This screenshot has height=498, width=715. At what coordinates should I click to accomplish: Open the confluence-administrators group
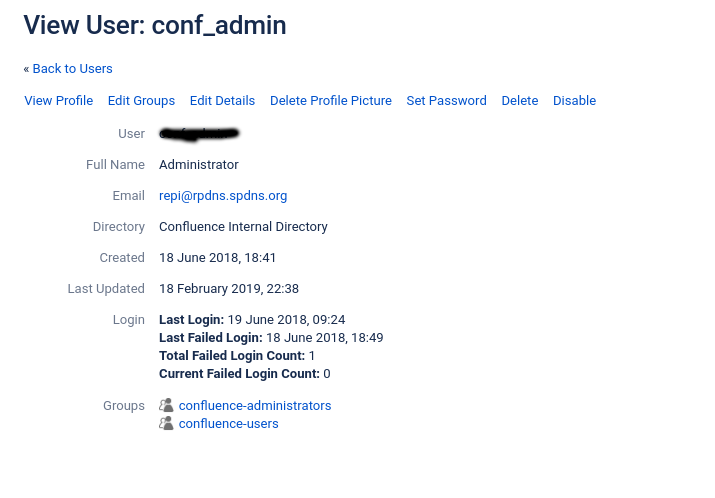255,405
